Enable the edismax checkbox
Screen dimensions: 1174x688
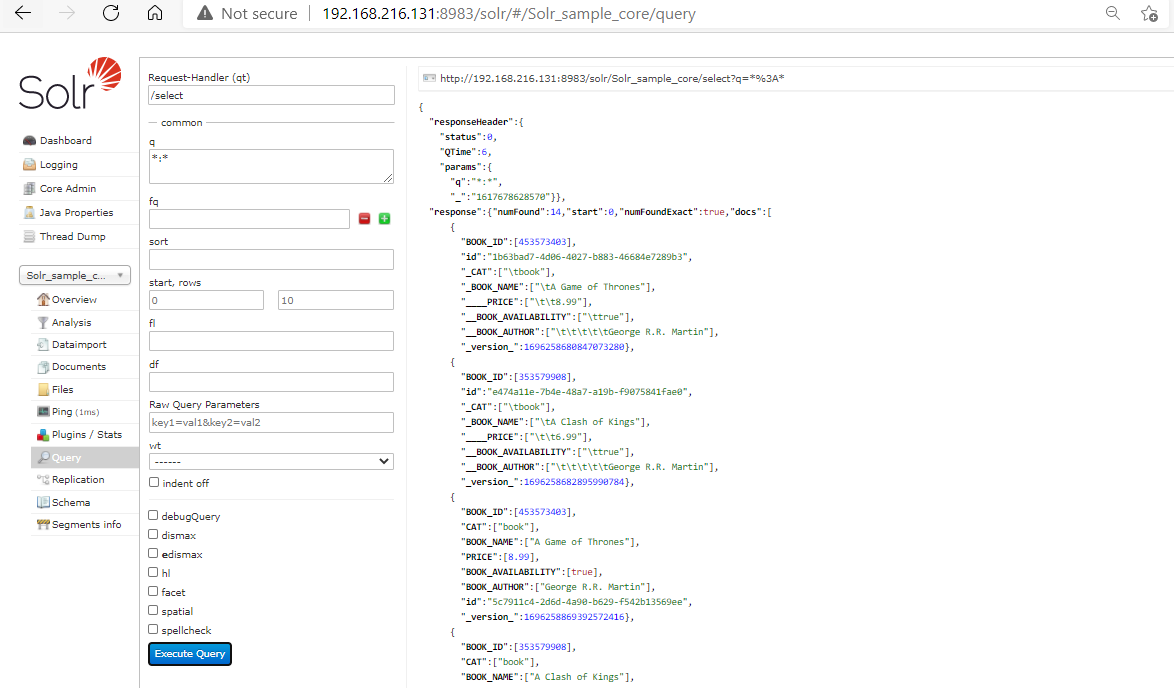coord(153,553)
